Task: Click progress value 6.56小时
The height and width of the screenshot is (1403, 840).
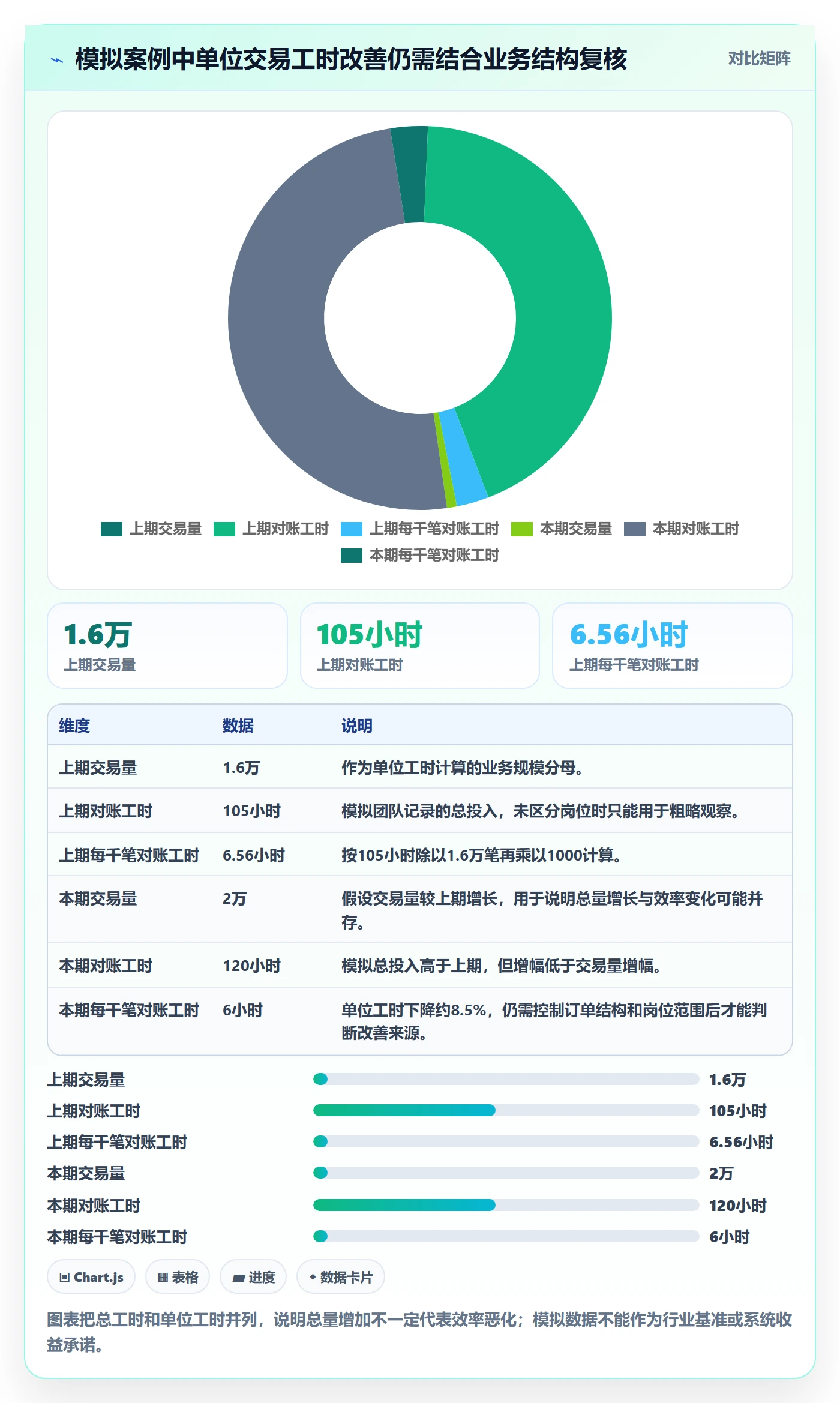Action: (742, 1142)
